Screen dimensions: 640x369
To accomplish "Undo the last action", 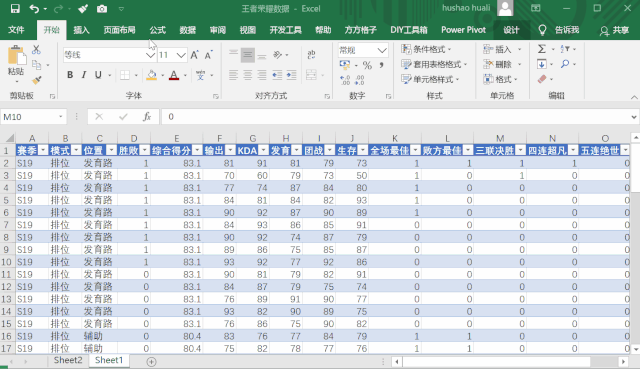I will [34, 9].
